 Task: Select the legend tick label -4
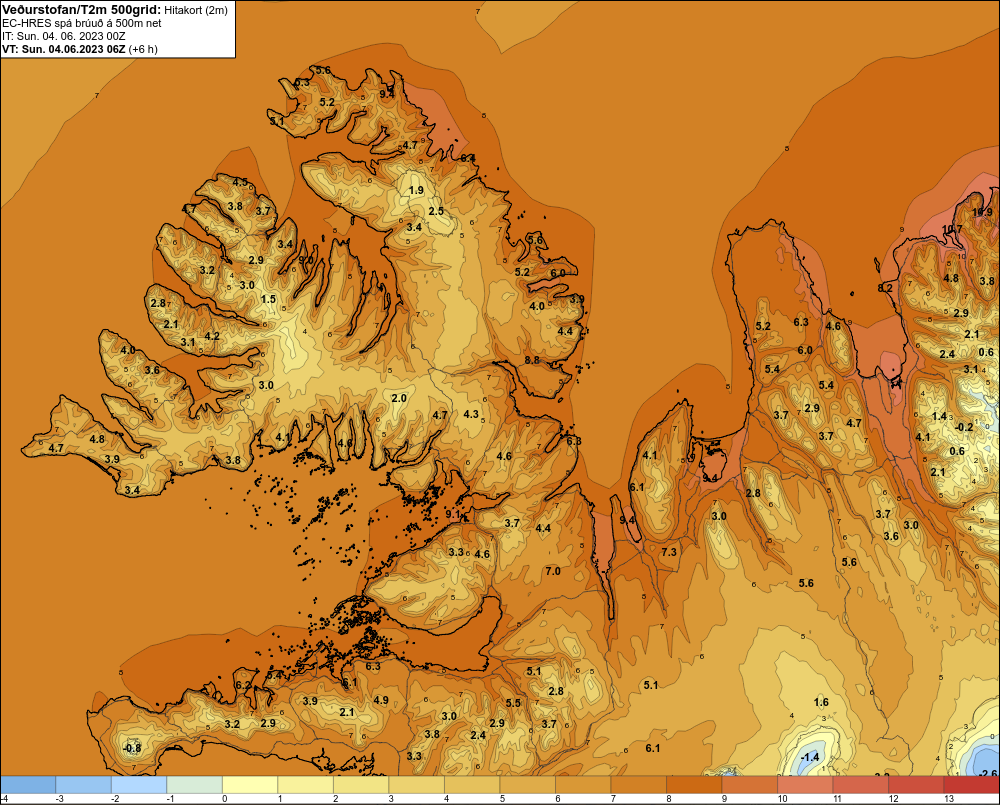tap(4, 799)
